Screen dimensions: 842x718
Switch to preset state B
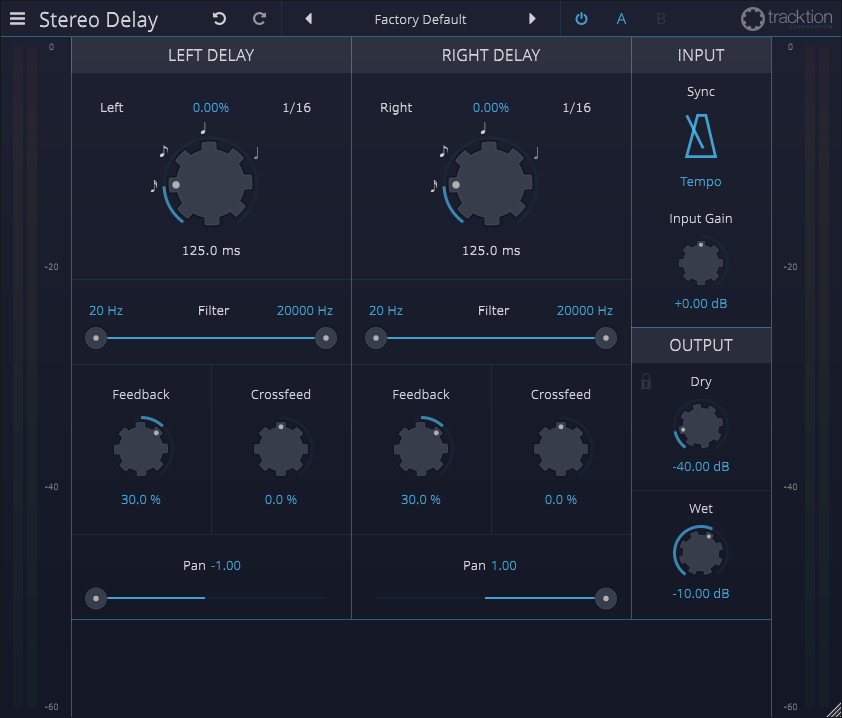click(661, 19)
